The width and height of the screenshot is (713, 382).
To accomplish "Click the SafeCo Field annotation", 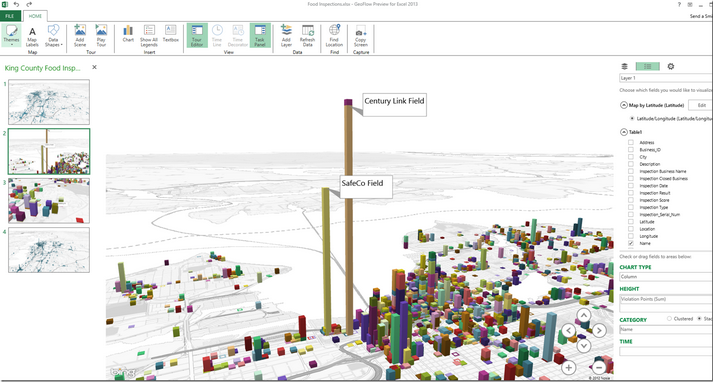I will (x=366, y=186).
